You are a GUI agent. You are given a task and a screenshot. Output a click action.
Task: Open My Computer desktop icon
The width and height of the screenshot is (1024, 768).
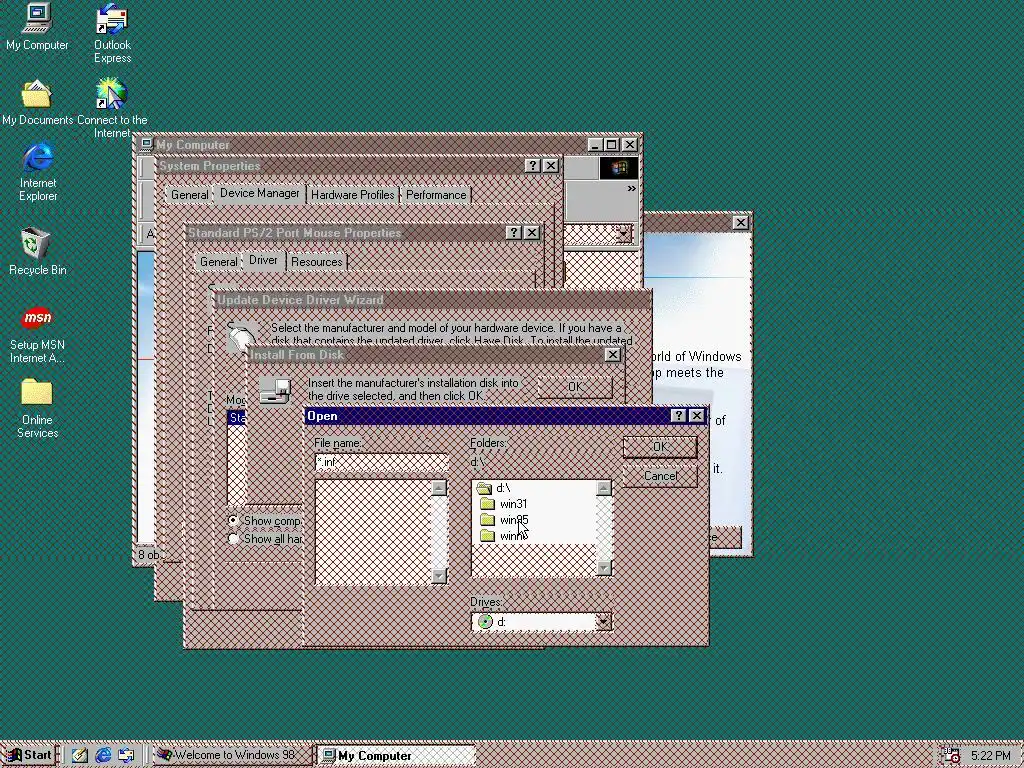coord(37,26)
